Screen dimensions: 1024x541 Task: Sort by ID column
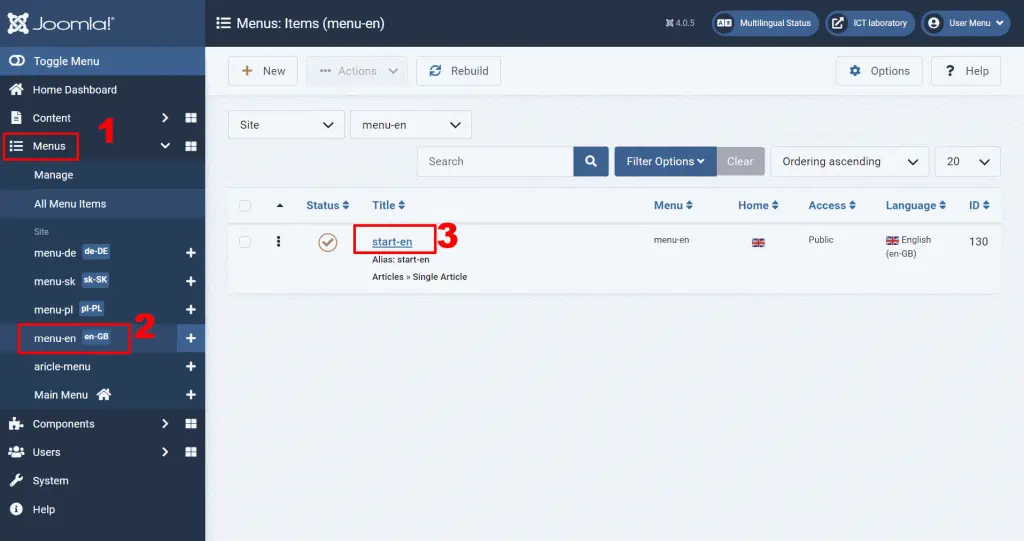(979, 205)
